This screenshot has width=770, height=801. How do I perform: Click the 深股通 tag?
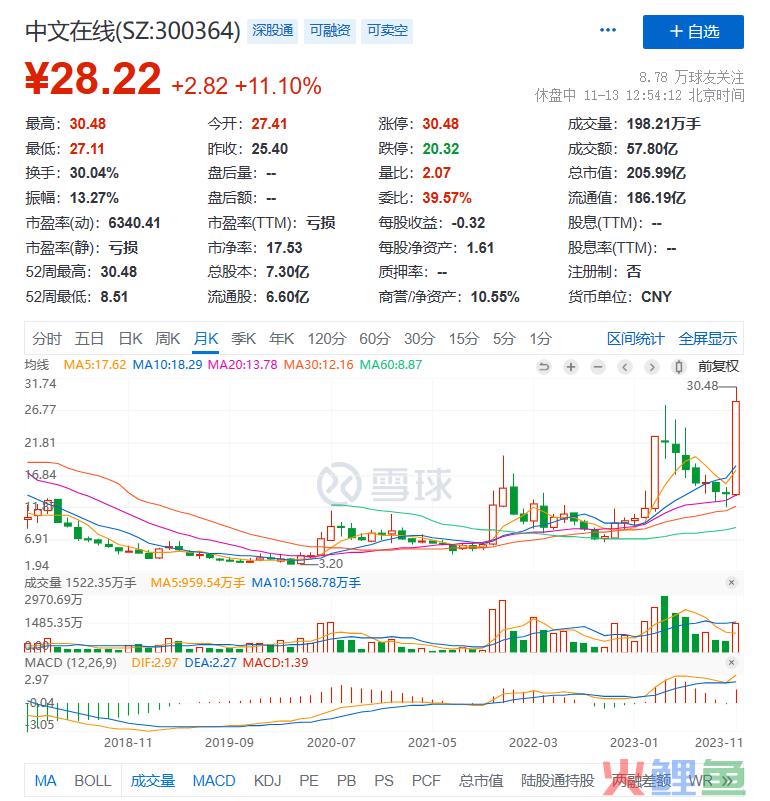tap(272, 31)
